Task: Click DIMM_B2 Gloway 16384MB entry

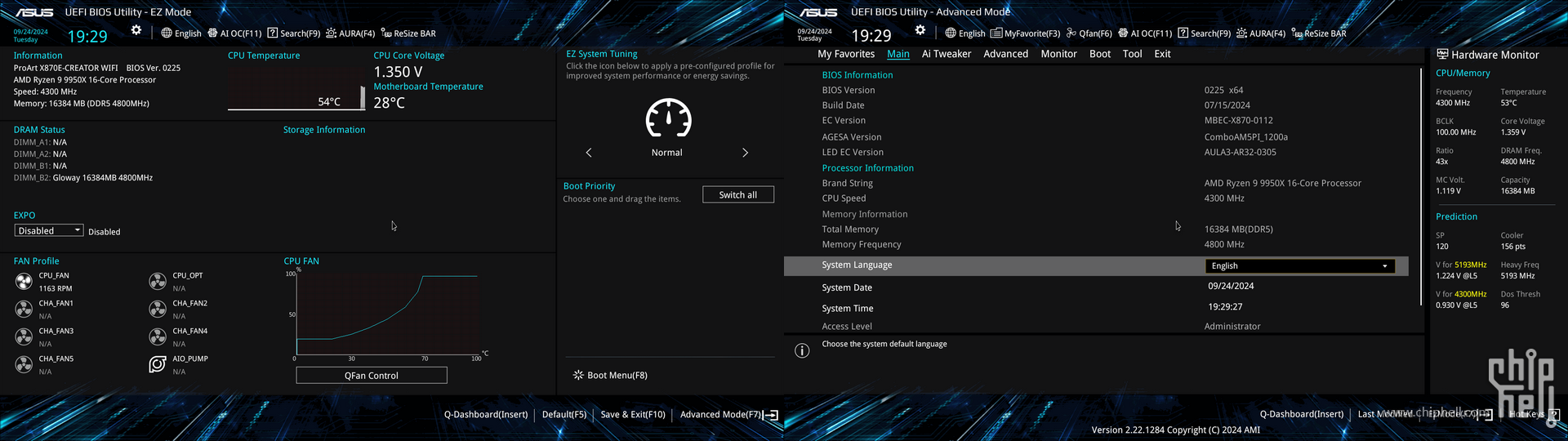Action: click(83, 178)
